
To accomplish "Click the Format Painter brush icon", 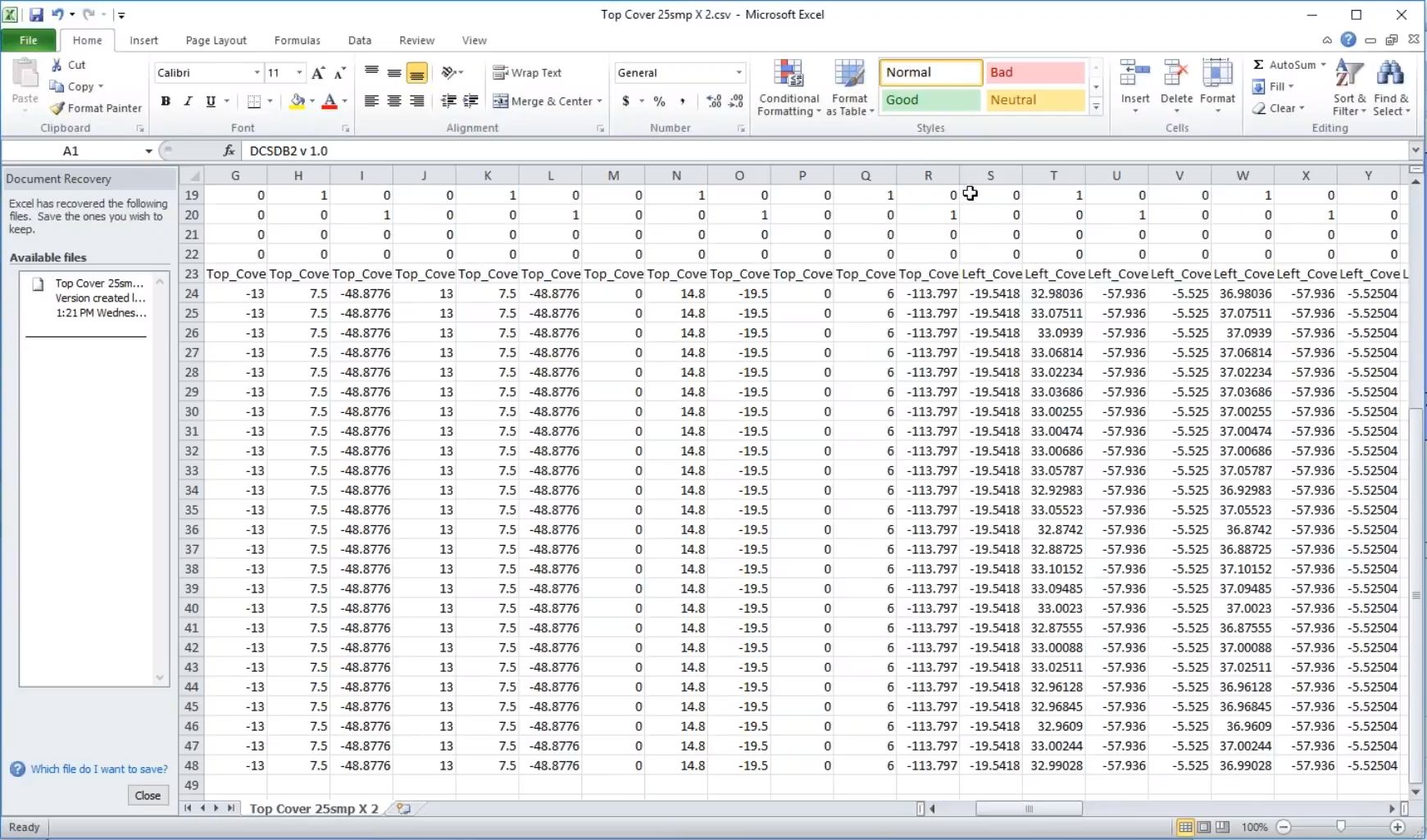I will [57, 108].
